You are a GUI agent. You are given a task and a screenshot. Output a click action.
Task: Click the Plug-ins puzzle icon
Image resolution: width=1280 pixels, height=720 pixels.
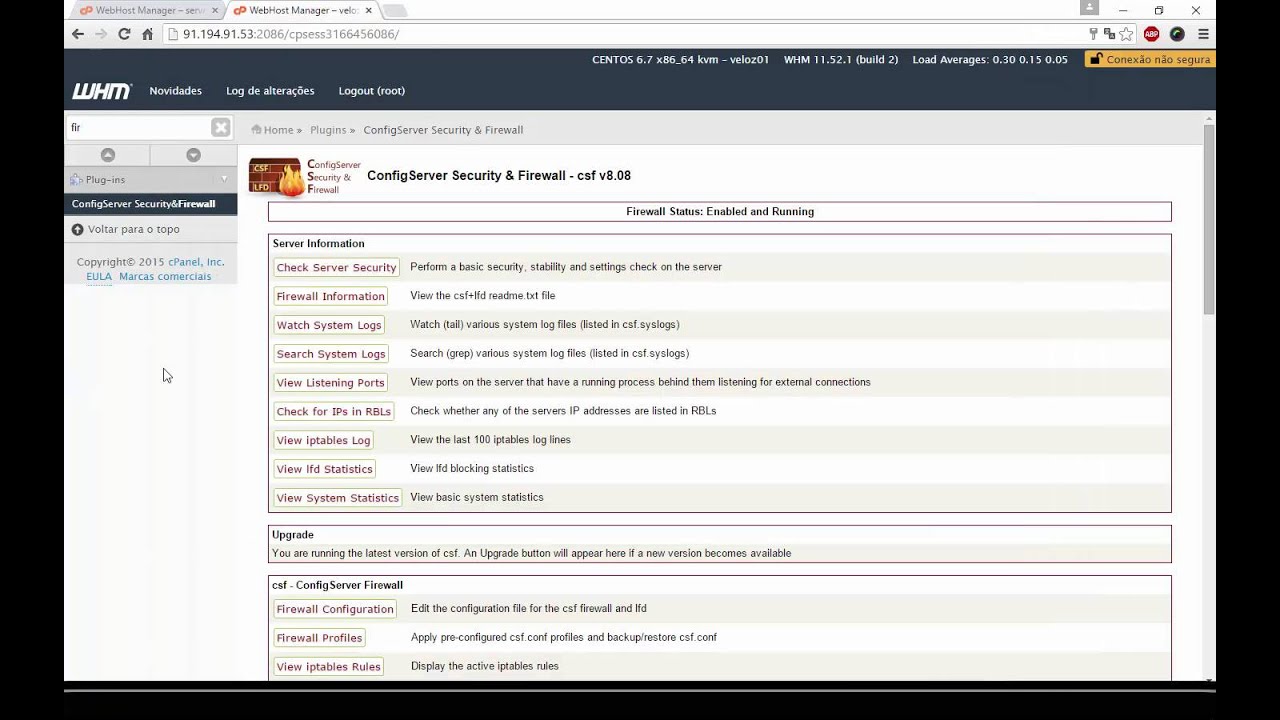coord(76,180)
